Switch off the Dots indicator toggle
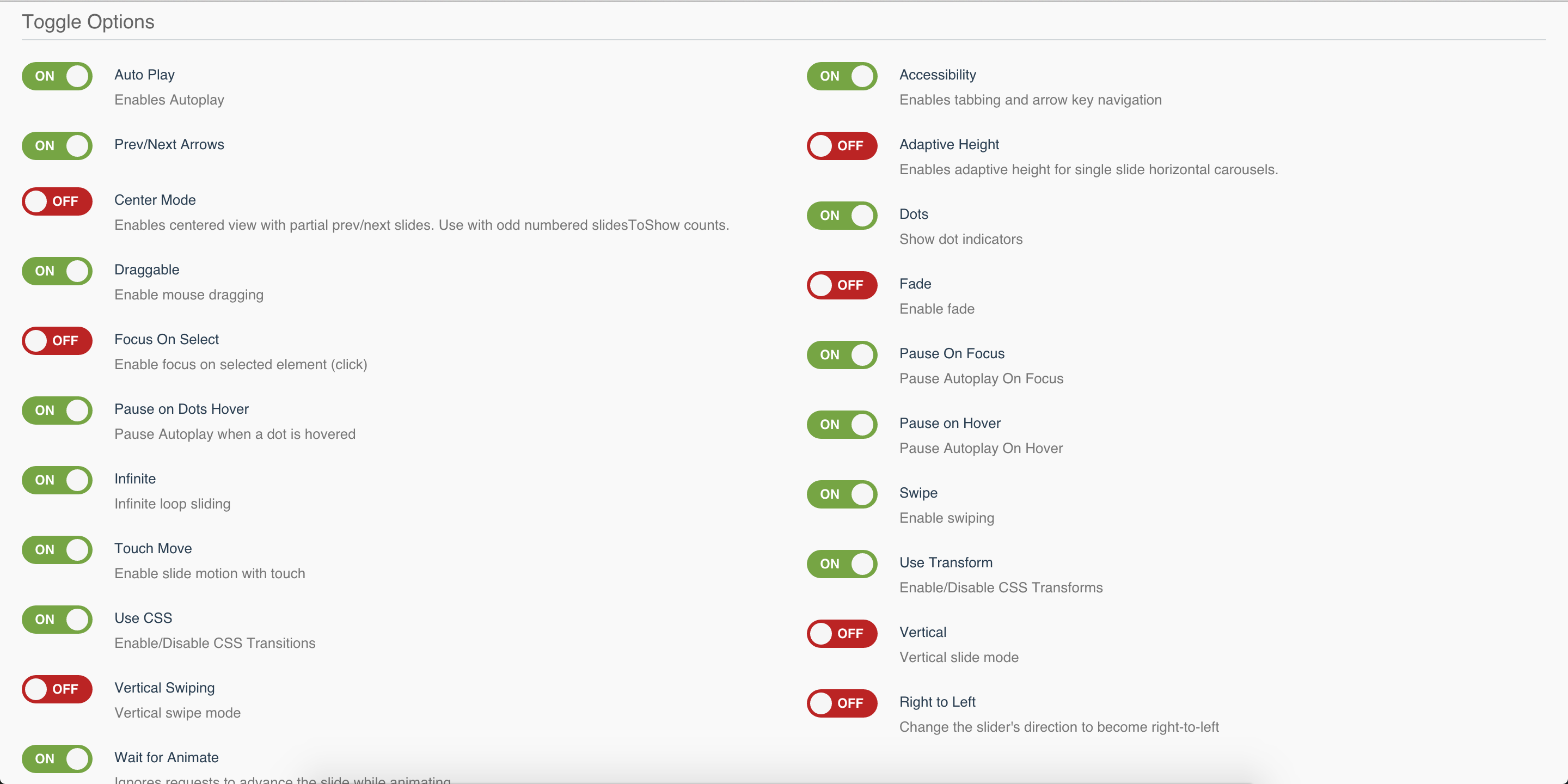The image size is (1568, 784). point(842,216)
